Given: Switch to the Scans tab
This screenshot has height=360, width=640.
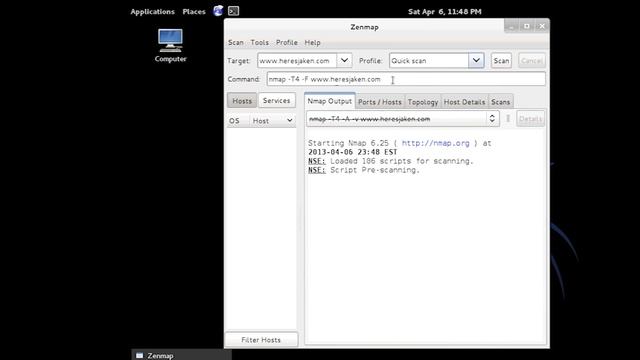Looking at the screenshot, I should pyautogui.click(x=500, y=102).
